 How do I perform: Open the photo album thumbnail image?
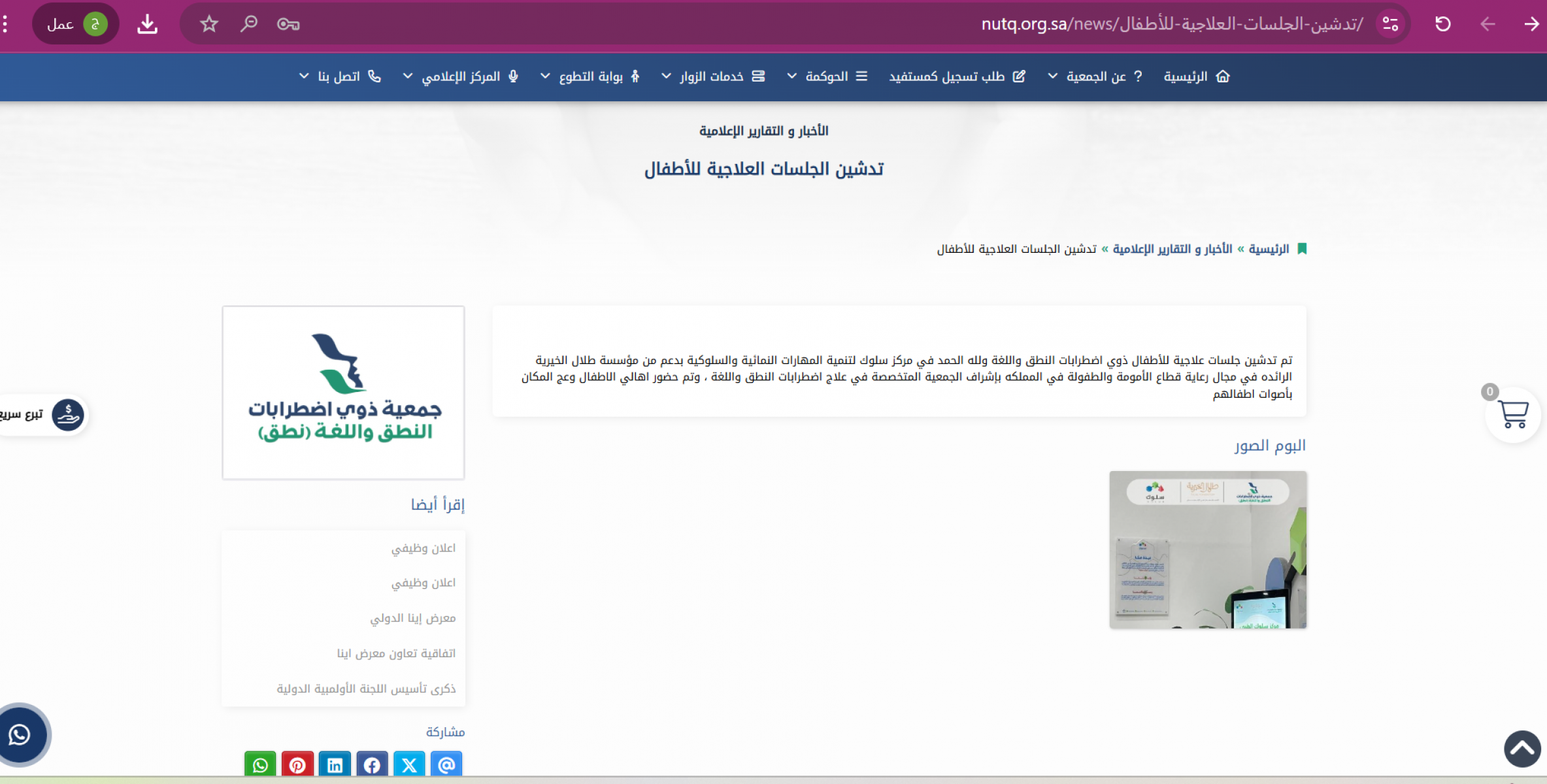[x=1208, y=549]
